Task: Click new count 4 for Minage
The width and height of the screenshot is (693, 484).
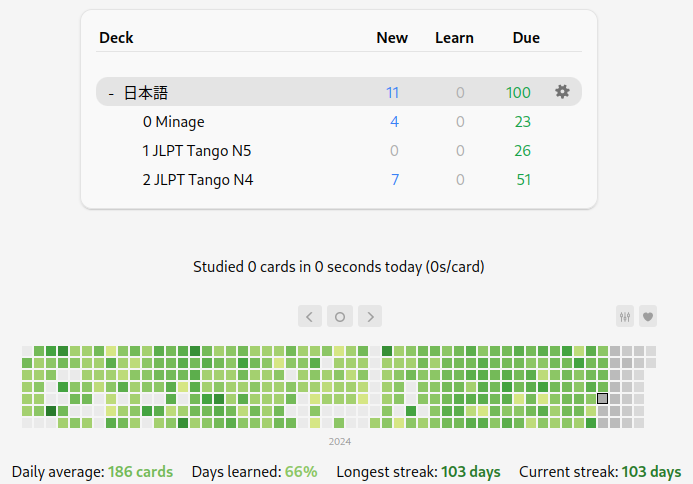Action: 395,122
